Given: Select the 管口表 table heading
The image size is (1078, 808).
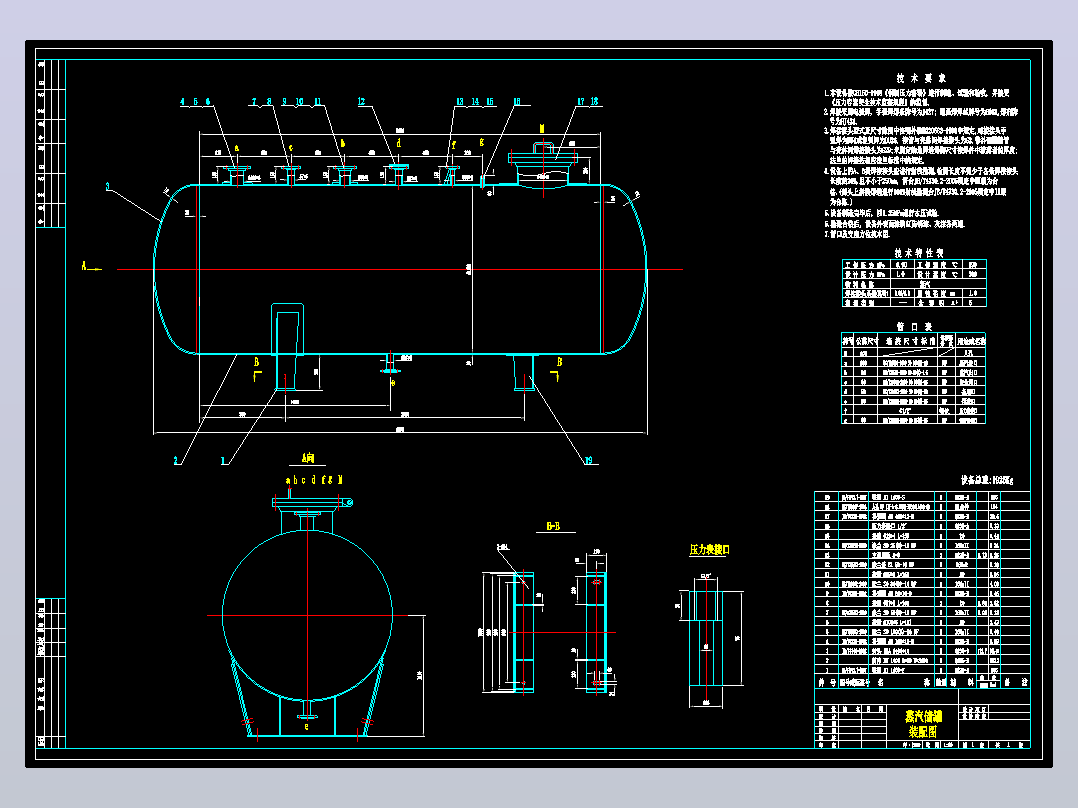Looking at the screenshot, I should click(x=914, y=327).
